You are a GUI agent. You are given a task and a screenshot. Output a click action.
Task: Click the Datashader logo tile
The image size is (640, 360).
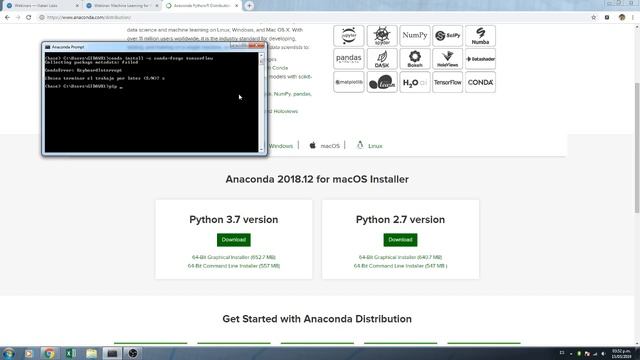[480, 59]
